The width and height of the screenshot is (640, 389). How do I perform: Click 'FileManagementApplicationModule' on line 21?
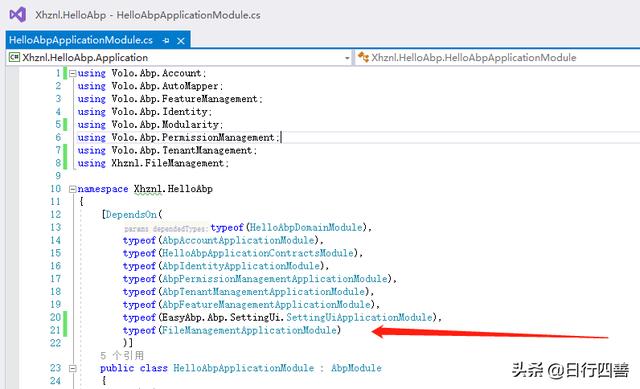249,330
